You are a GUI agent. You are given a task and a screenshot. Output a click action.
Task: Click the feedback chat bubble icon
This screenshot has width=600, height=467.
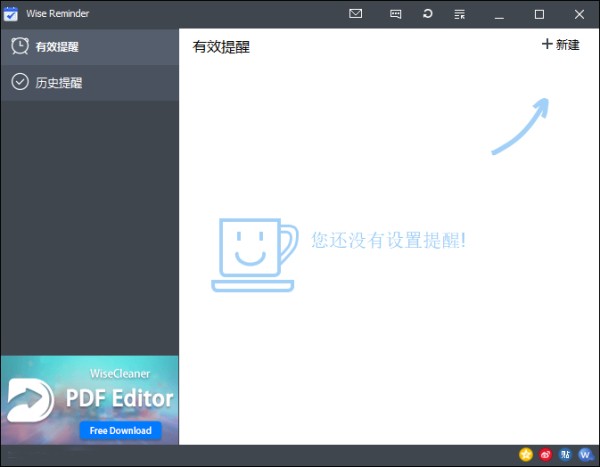pos(395,15)
